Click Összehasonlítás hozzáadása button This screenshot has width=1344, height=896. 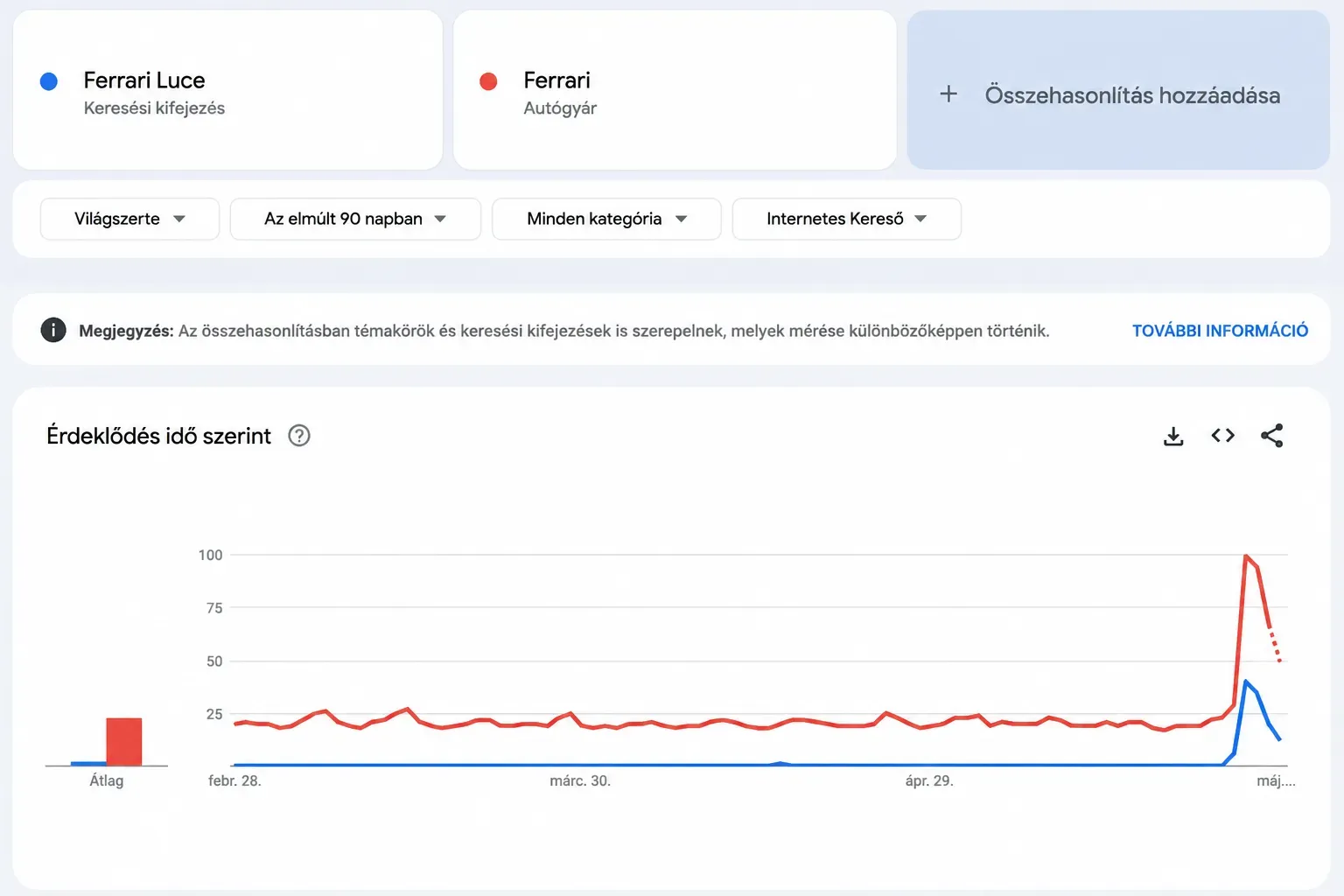[x=1118, y=90]
